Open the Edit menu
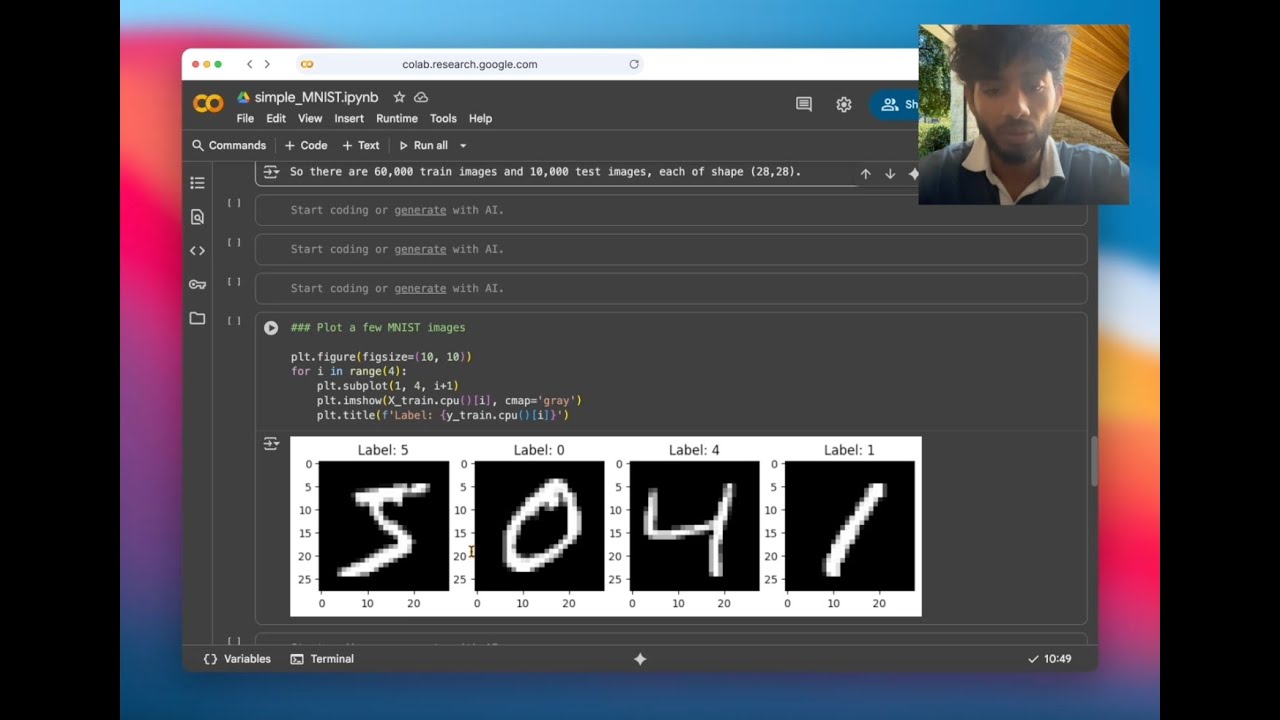The image size is (1280, 720). pyautogui.click(x=276, y=118)
